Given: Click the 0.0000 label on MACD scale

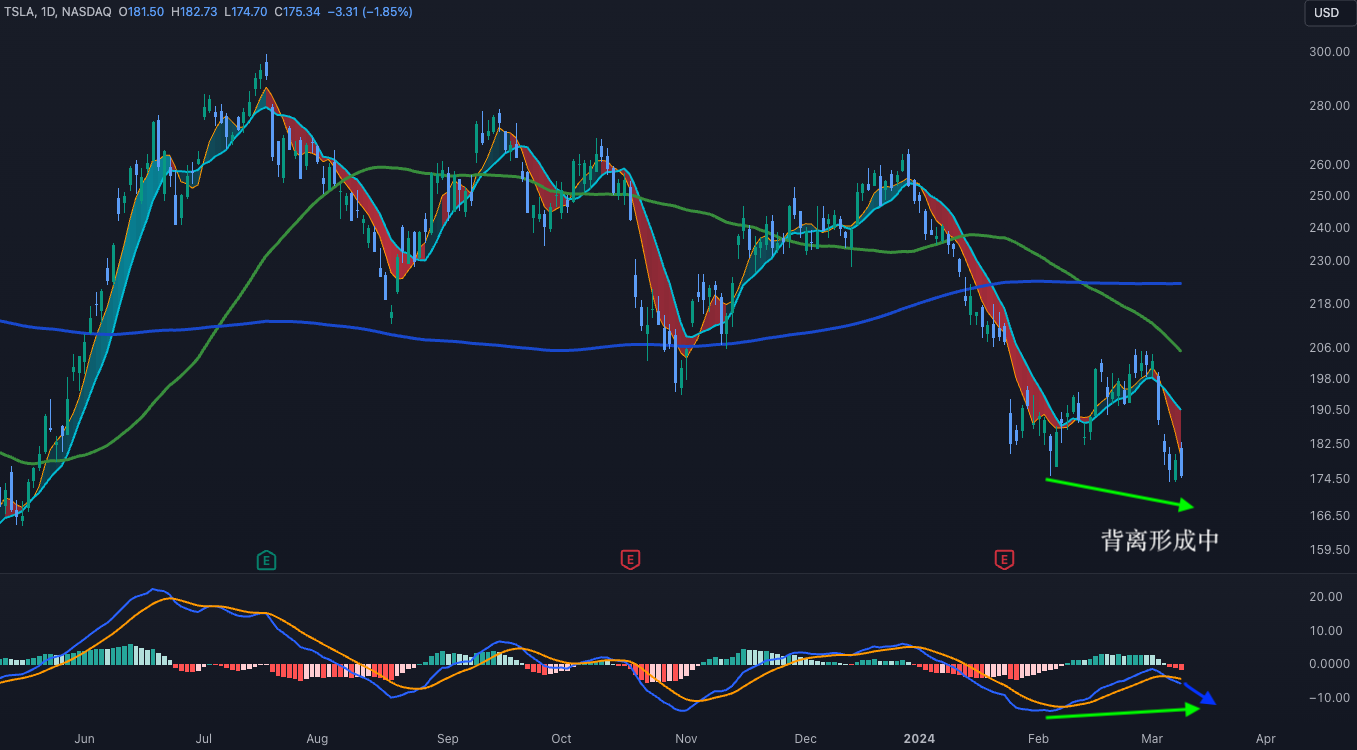Looking at the screenshot, I should [x=1326, y=664].
